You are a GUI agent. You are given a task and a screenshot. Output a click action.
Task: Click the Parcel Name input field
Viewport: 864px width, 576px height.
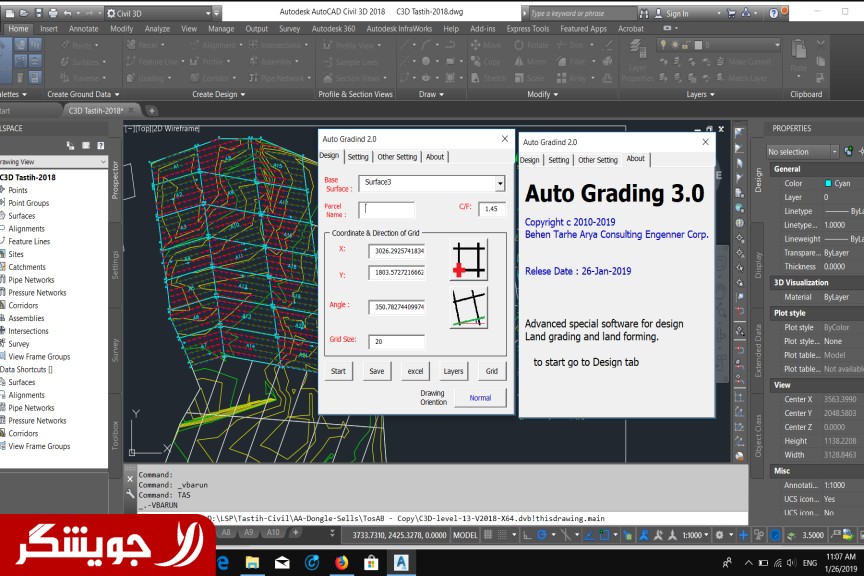[x=386, y=210]
